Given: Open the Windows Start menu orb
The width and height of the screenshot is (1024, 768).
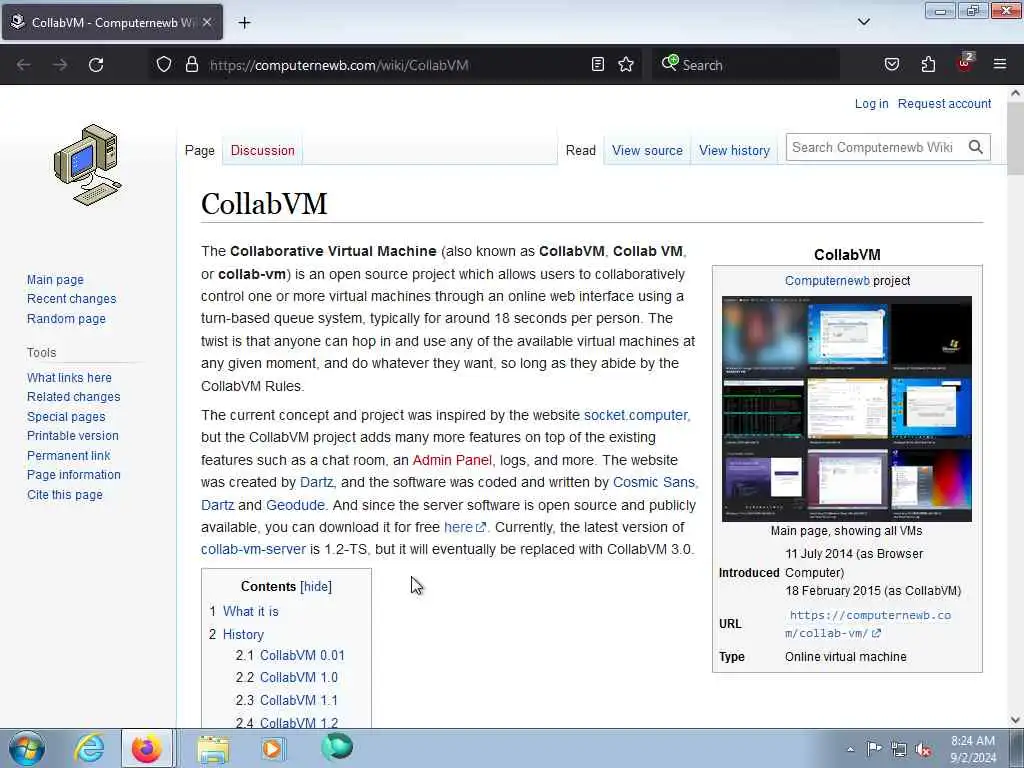Looking at the screenshot, I should 27,748.
